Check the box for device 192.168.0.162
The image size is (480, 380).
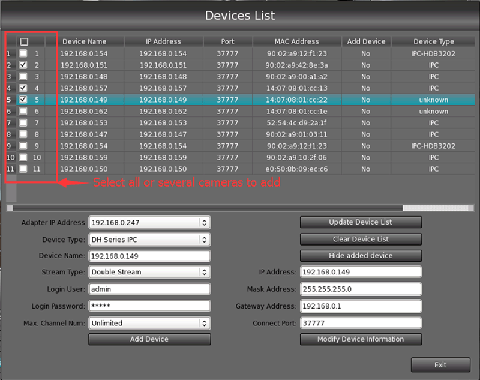click(x=23, y=111)
